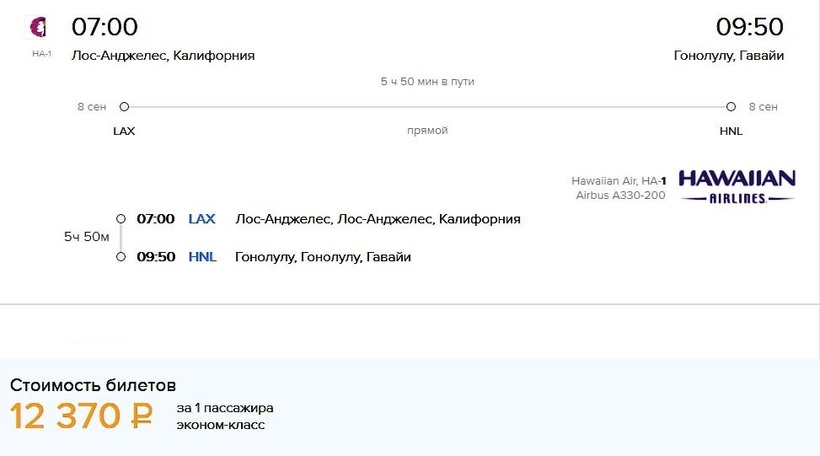Select the LAX departure point on timeline
This screenshot has height=456, width=820.
coord(124,107)
